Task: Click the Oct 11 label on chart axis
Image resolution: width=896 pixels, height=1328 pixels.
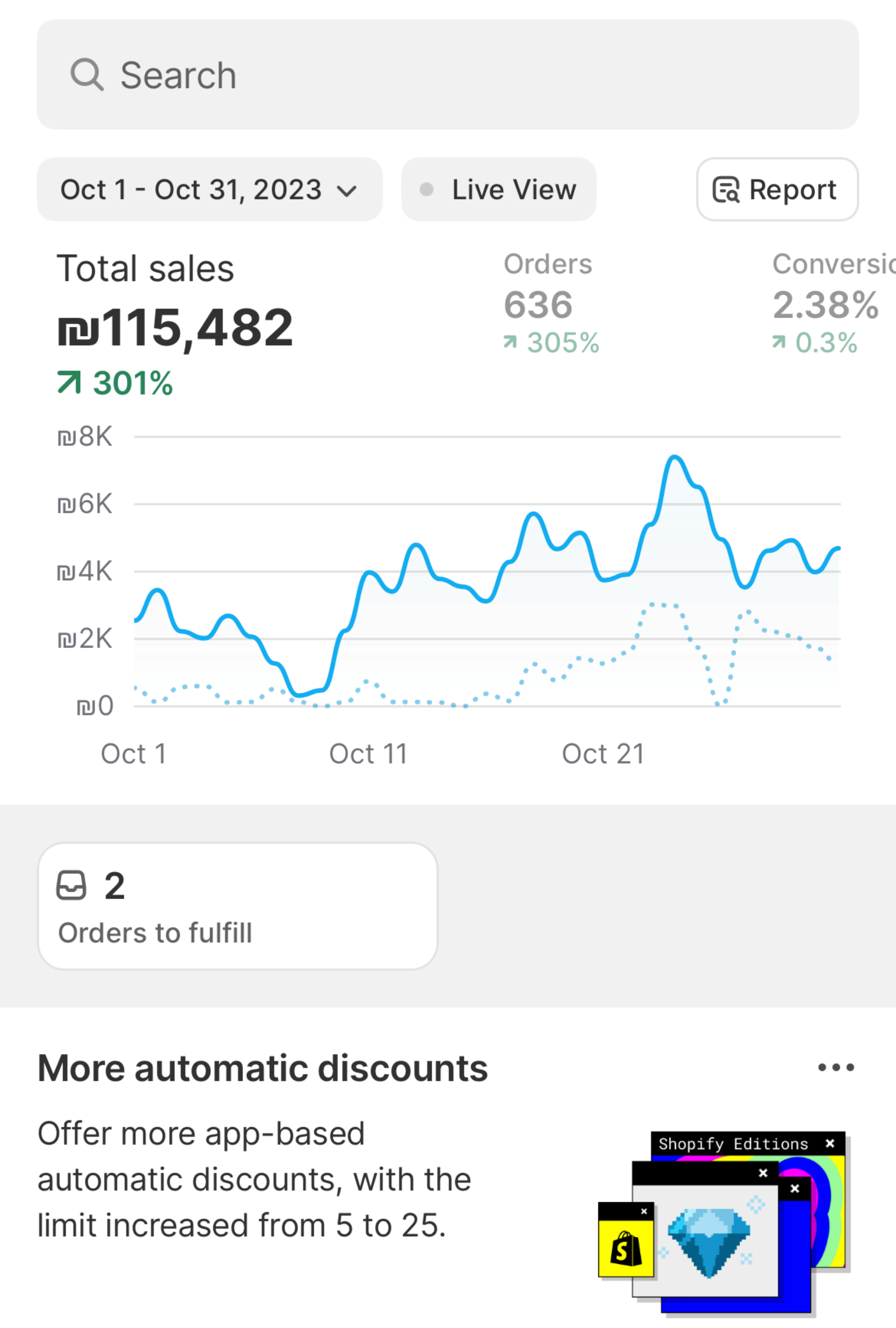Action: pos(368,754)
